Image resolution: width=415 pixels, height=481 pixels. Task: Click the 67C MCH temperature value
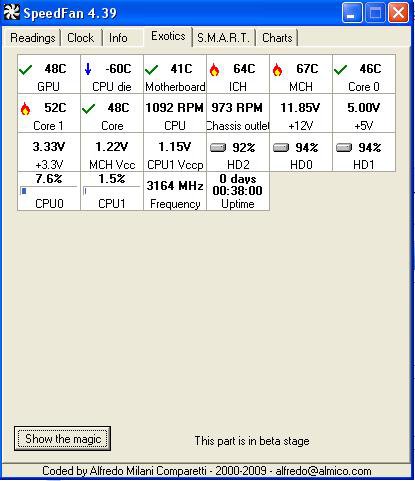pos(307,69)
